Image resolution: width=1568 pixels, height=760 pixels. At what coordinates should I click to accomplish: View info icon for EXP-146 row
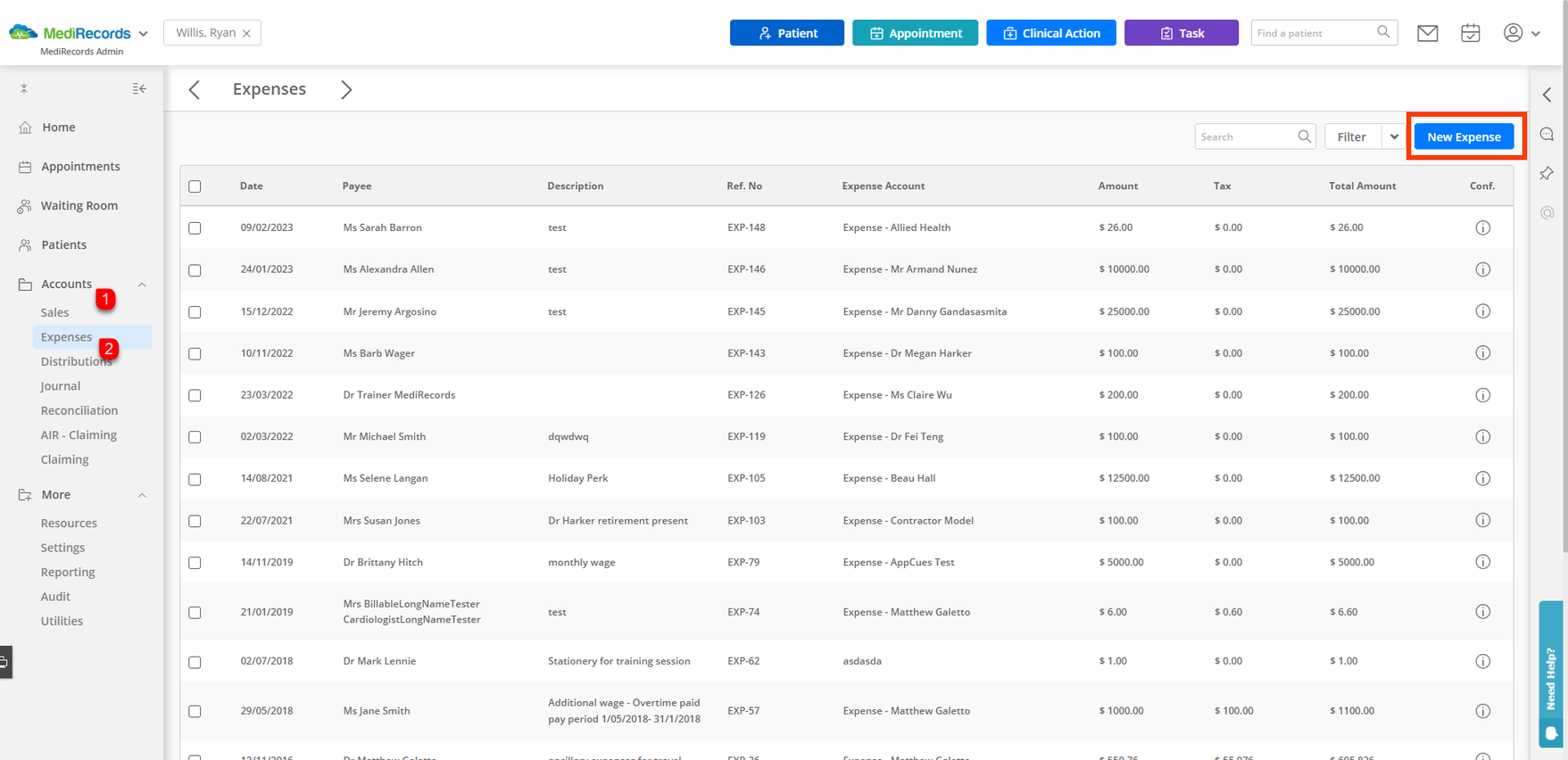point(1482,269)
